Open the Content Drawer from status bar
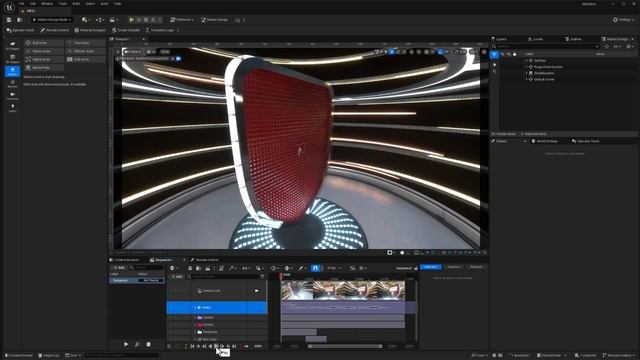640x360 pixels. 18,356
